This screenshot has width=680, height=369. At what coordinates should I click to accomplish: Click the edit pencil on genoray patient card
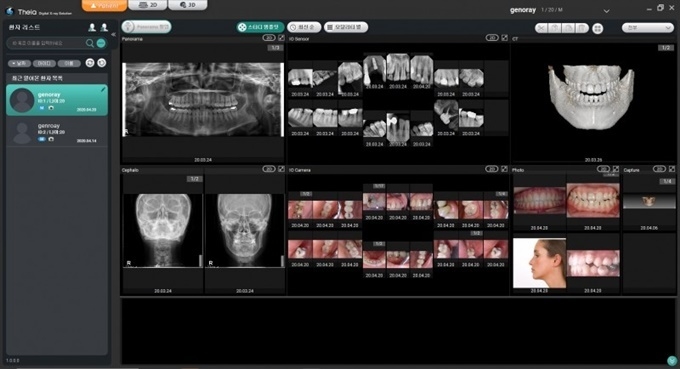click(103, 89)
